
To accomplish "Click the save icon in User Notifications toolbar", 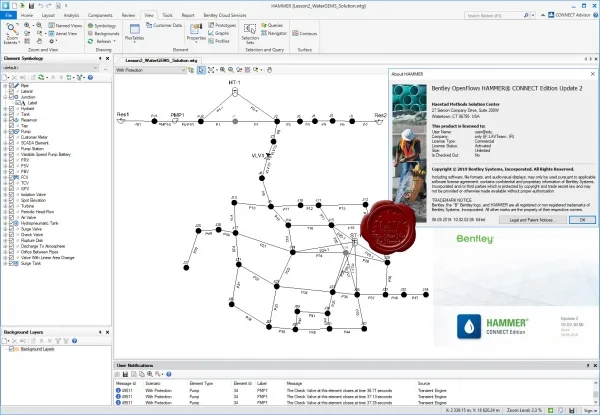I will pyautogui.click(x=125, y=374).
